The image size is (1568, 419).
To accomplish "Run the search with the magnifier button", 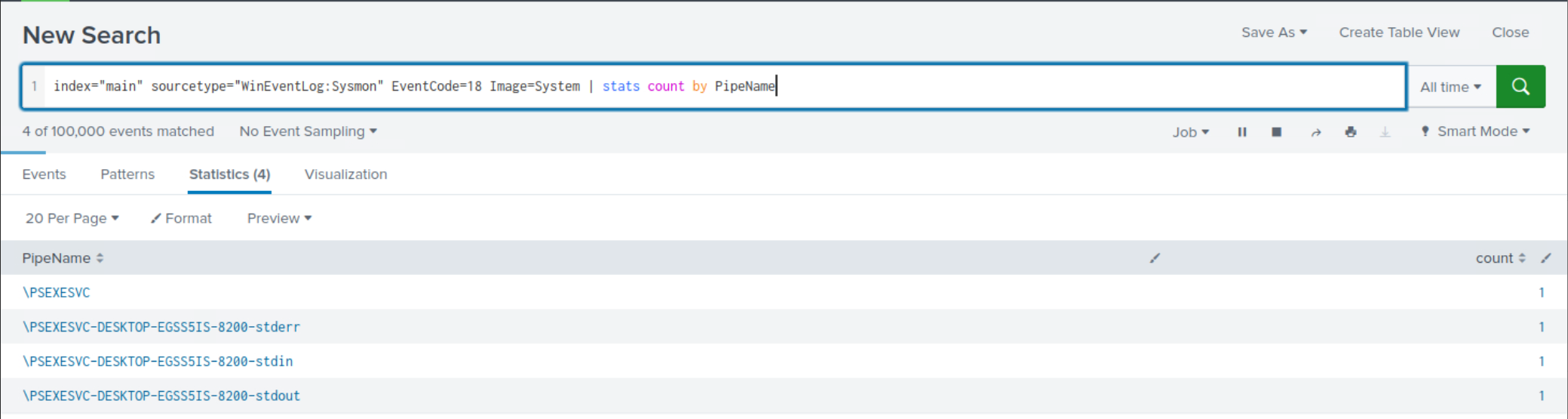I will (x=1520, y=87).
